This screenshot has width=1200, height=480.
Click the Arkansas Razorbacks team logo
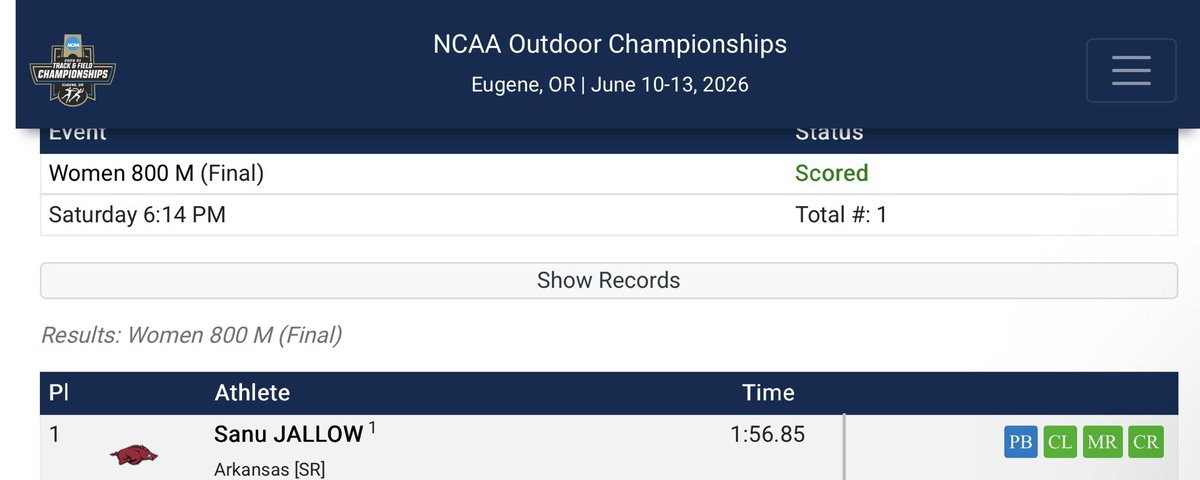click(133, 455)
